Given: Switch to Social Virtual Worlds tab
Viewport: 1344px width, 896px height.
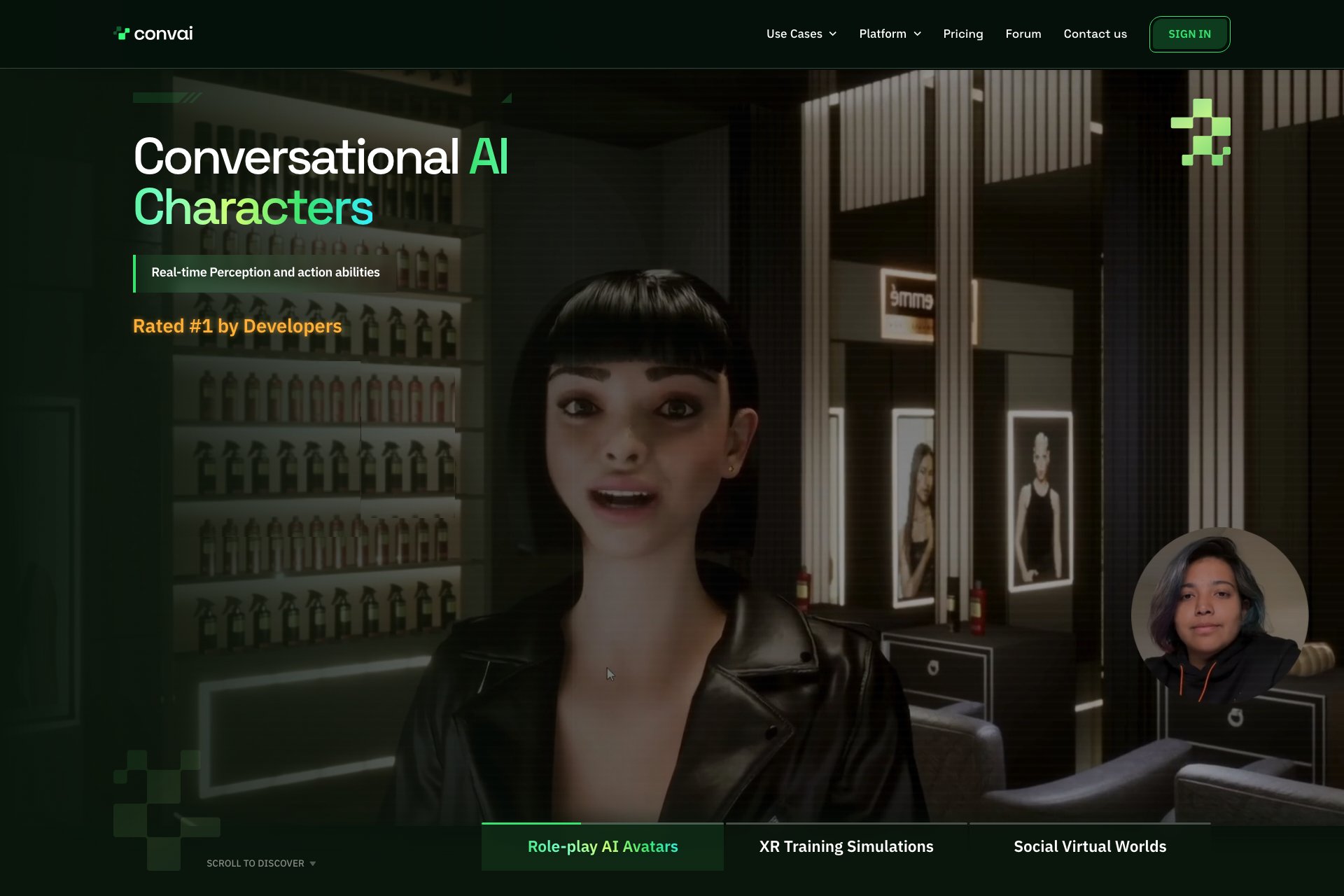Looking at the screenshot, I should [1089, 847].
